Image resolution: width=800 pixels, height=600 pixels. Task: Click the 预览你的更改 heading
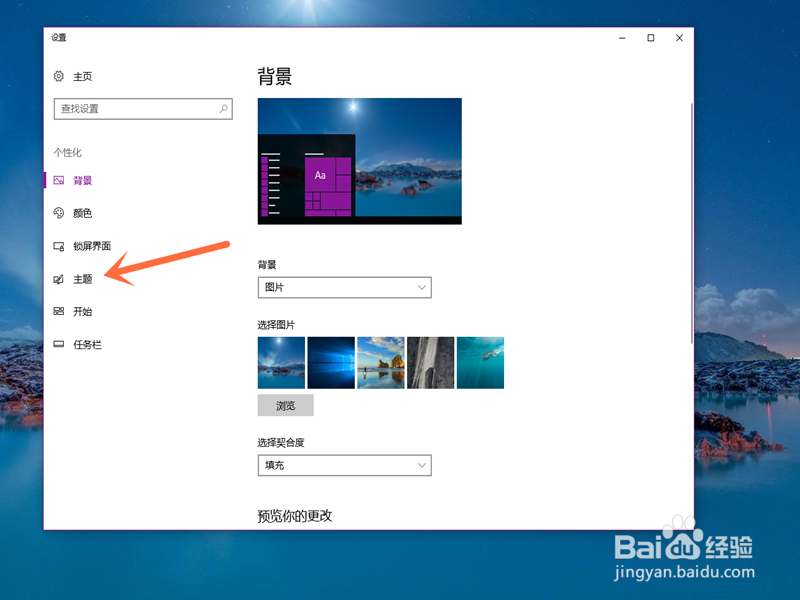pyautogui.click(x=295, y=516)
